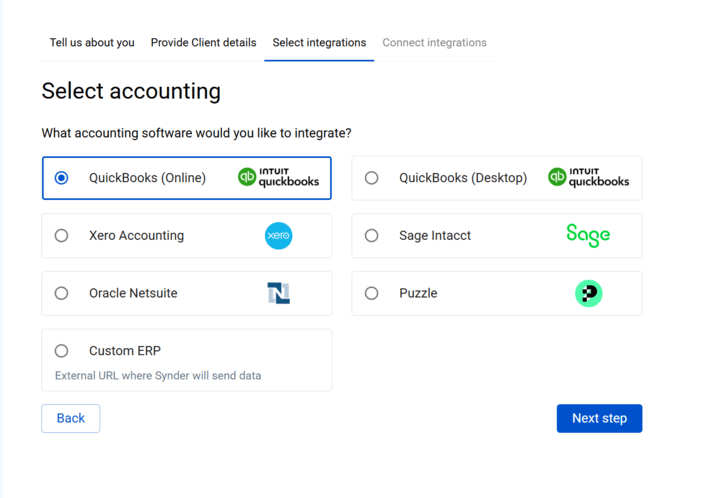
Task: Click the Puzzle label text
Action: (x=418, y=293)
